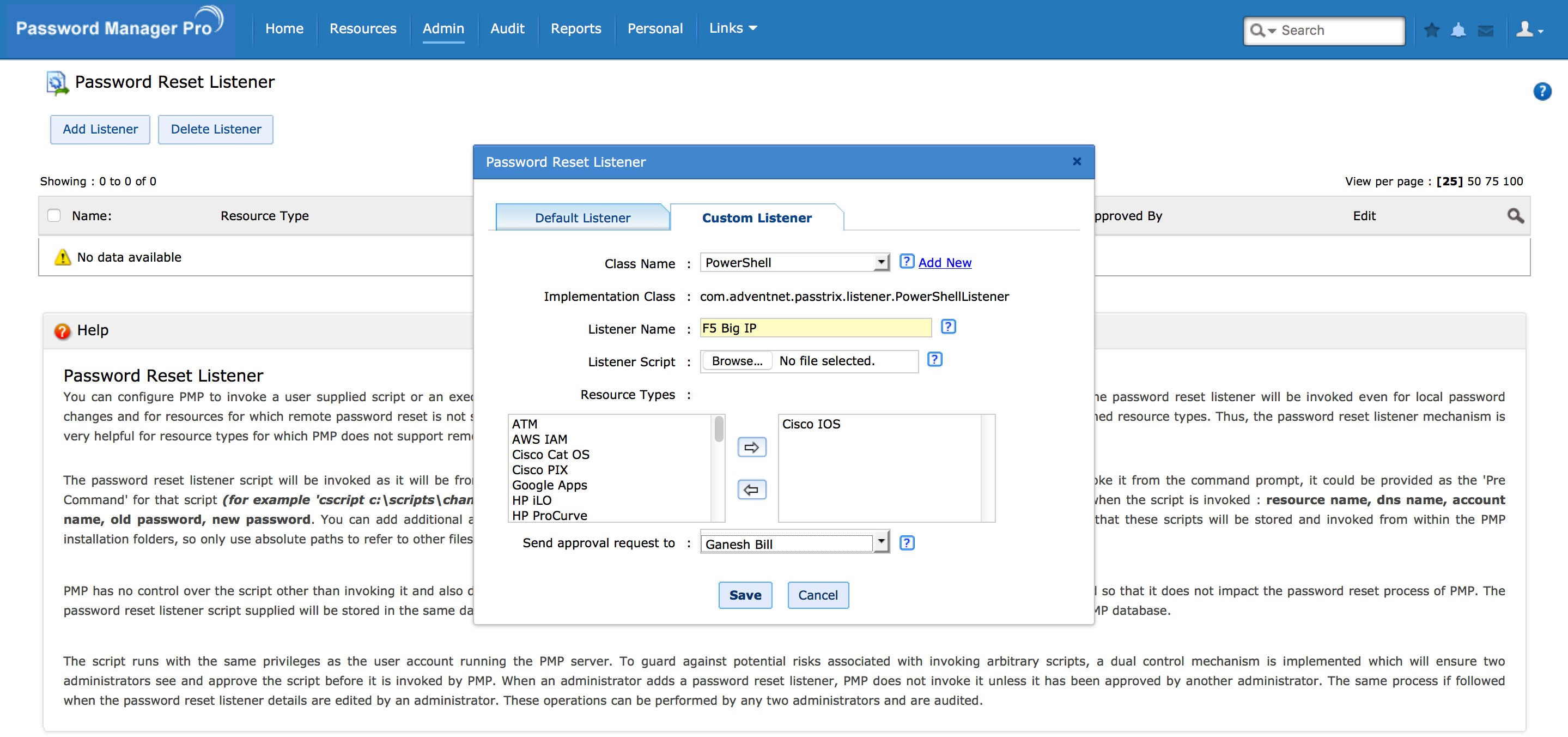Click the Listener Name input field
This screenshot has width=1568, height=737.
(815, 328)
